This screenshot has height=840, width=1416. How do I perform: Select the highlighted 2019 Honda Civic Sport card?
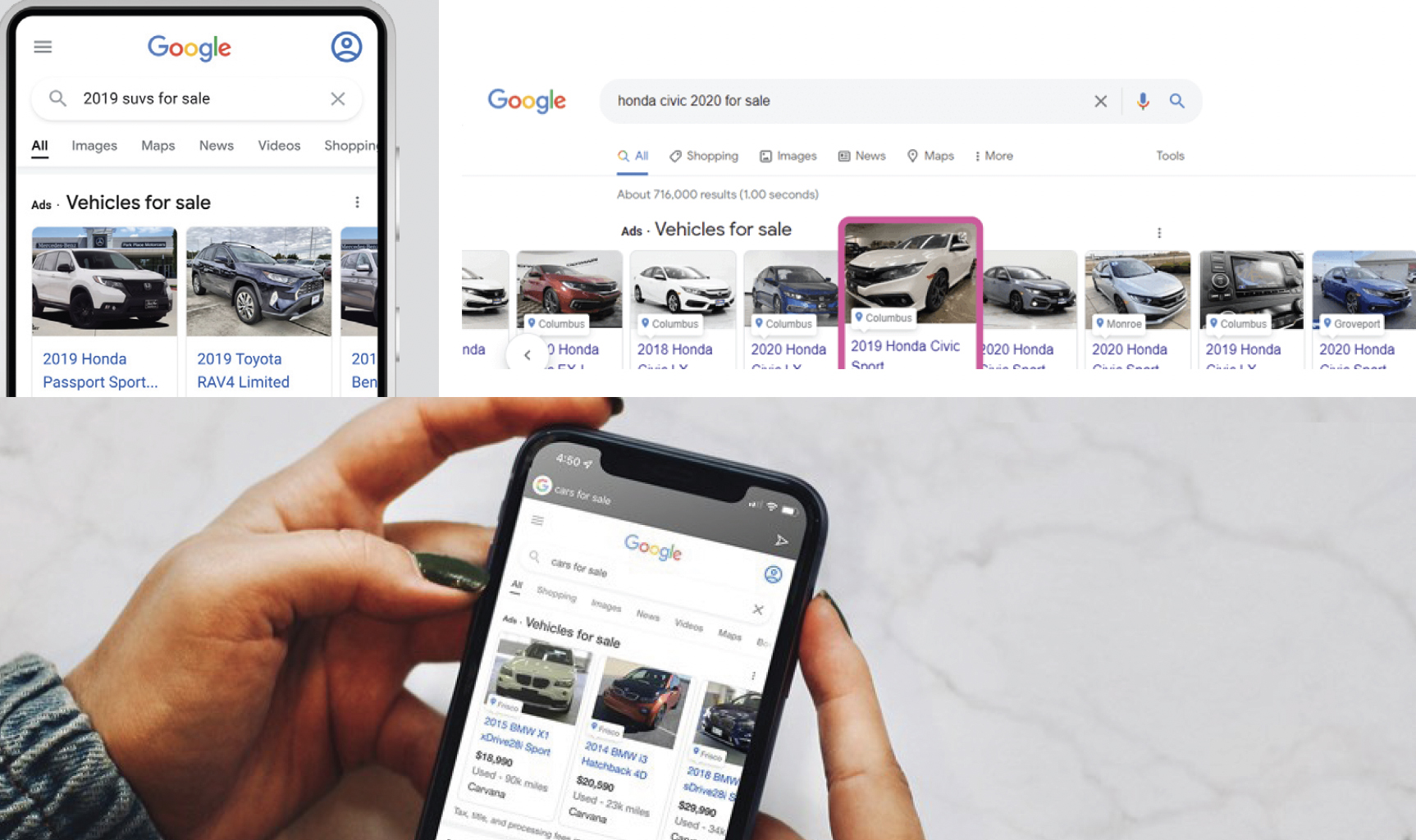click(910, 295)
